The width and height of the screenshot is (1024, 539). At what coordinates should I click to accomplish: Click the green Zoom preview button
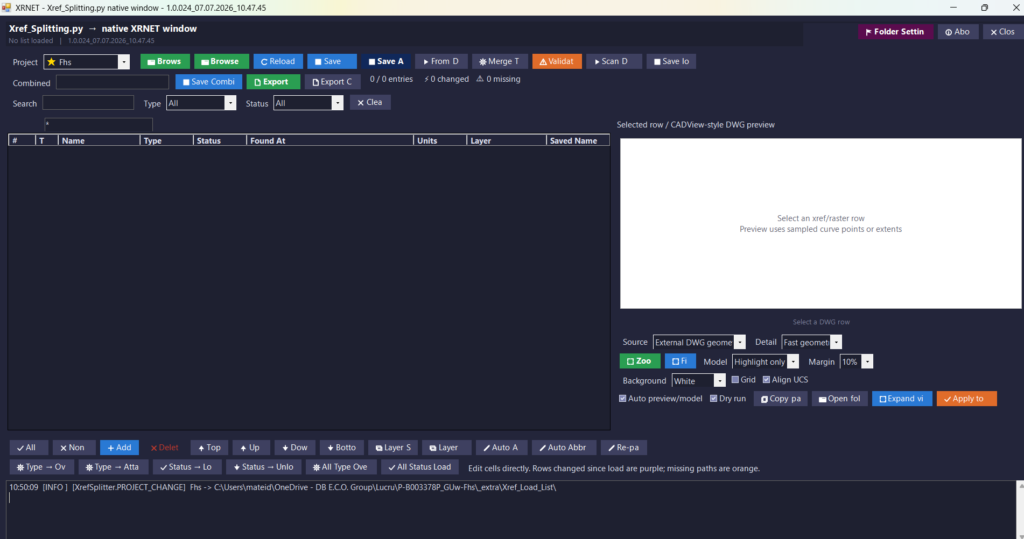pos(639,361)
